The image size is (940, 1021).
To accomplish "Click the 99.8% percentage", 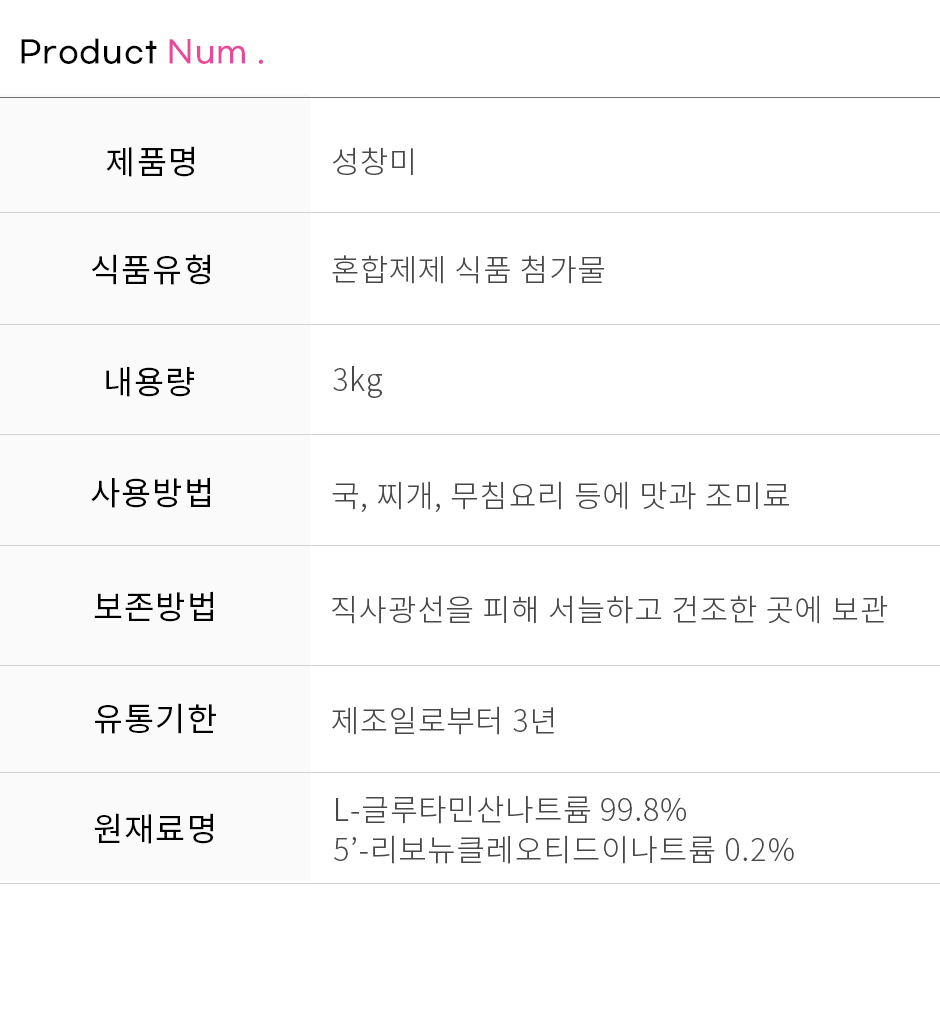I will pos(643,808).
